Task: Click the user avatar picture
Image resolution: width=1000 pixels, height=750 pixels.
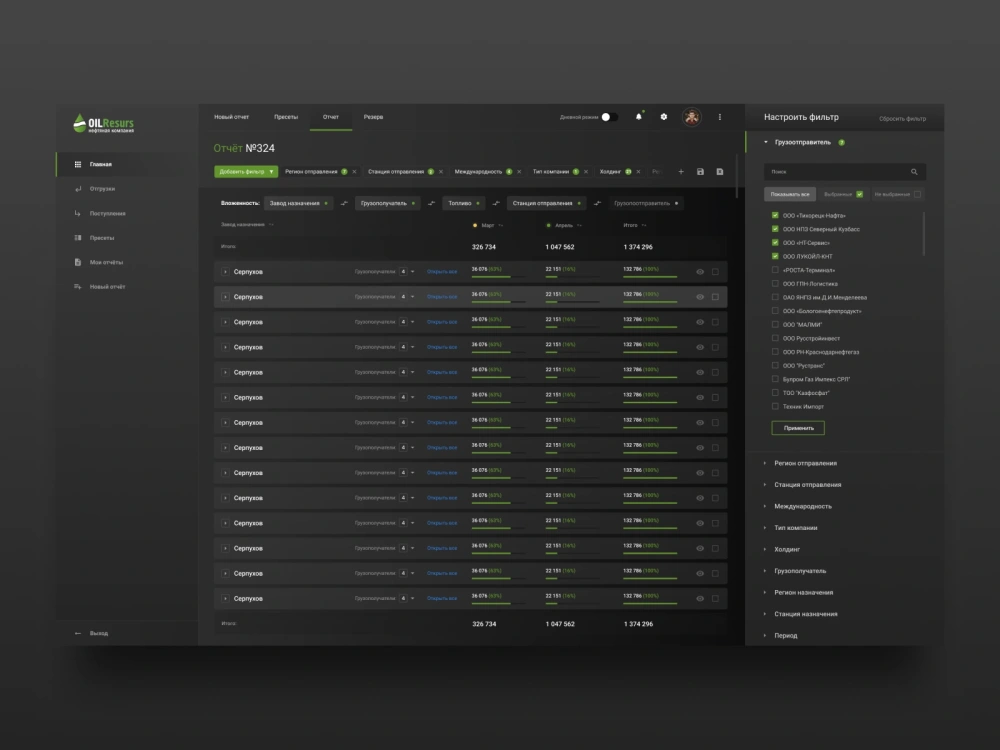Action: point(691,117)
